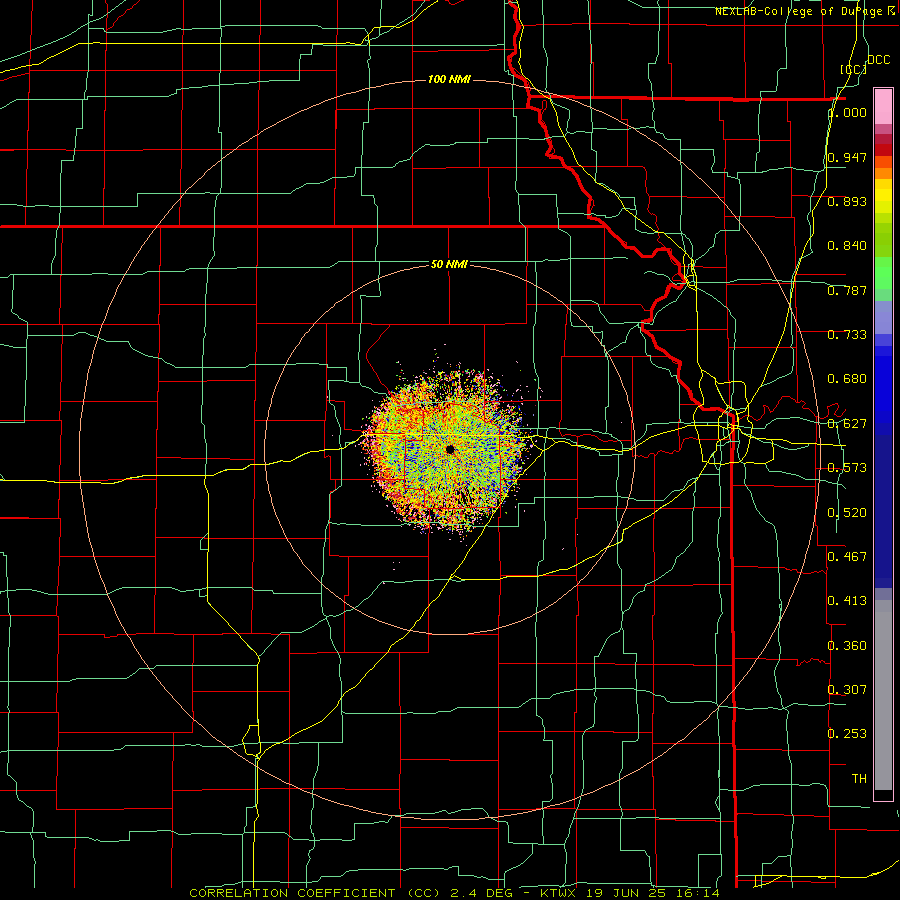Click the 0.627 legend value
This screenshot has height=900, width=900.
click(x=847, y=424)
